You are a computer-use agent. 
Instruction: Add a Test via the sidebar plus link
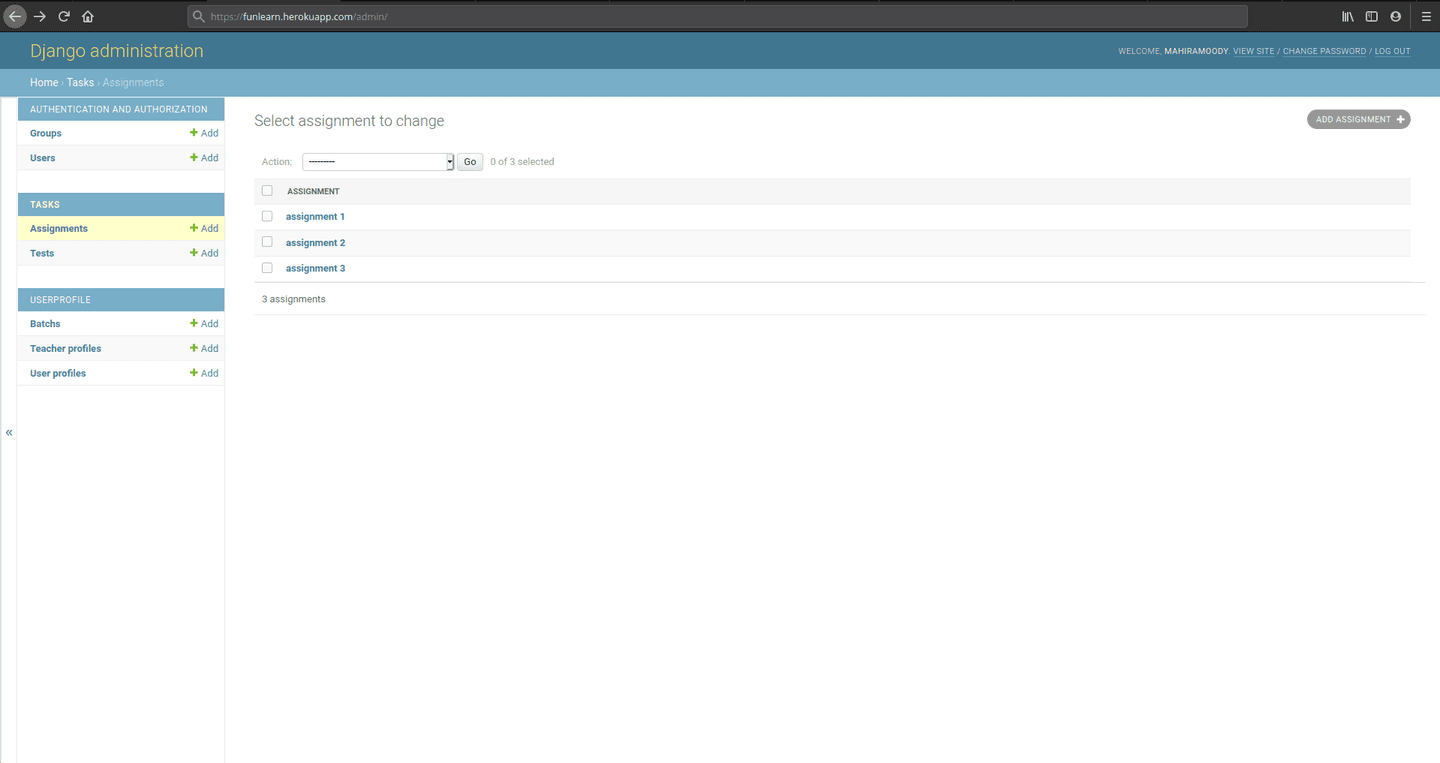pos(204,253)
